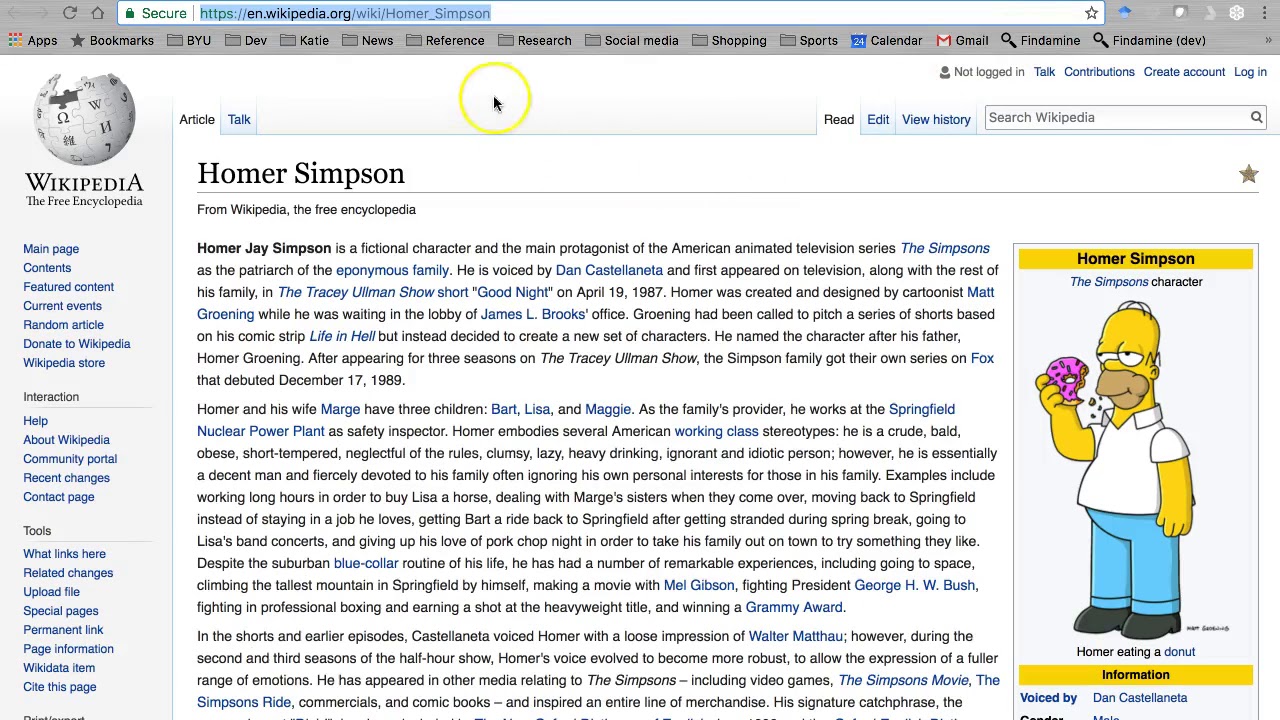
Task: Go to browser home page icon
Action: (97, 13)
